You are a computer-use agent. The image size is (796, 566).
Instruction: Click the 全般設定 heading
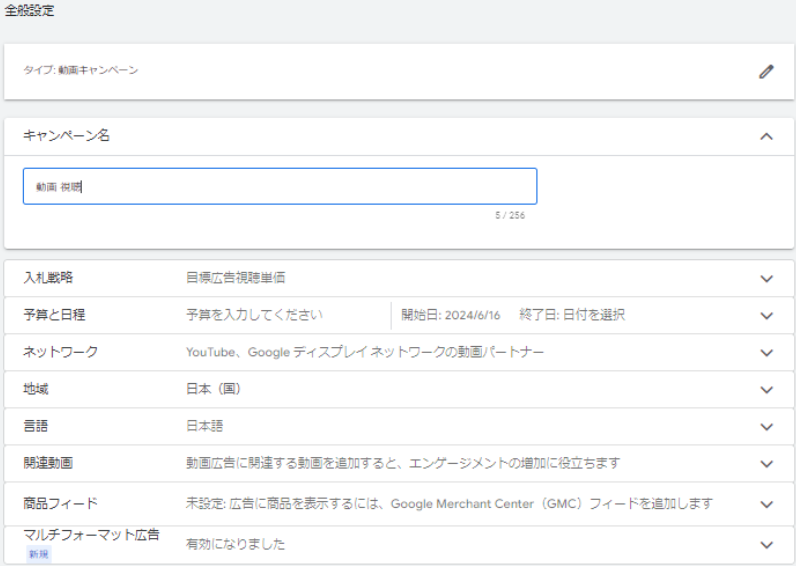[29, 10]
